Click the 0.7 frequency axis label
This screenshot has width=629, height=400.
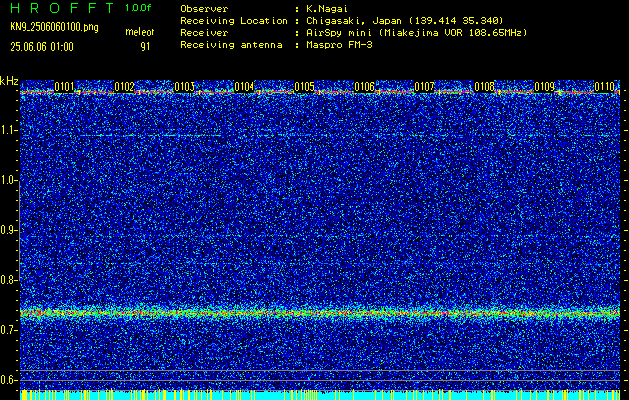click(9, 330)
